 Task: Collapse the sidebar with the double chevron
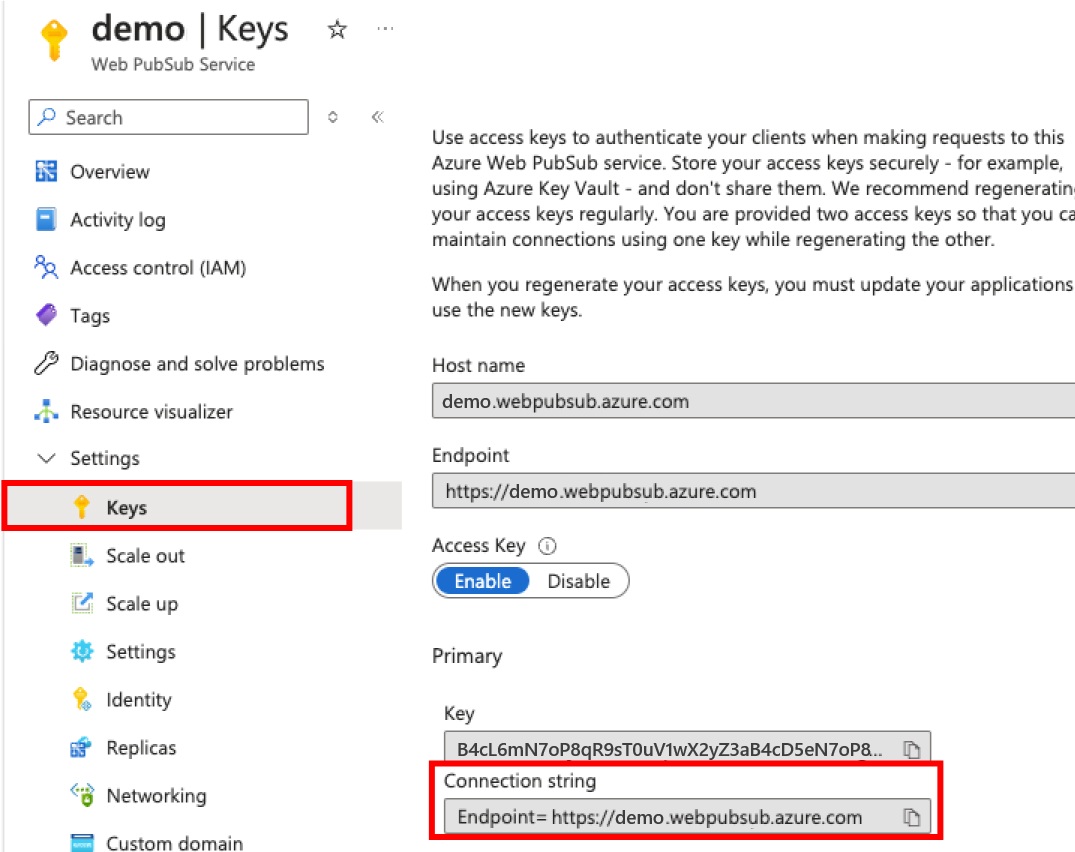coord(377,116)
